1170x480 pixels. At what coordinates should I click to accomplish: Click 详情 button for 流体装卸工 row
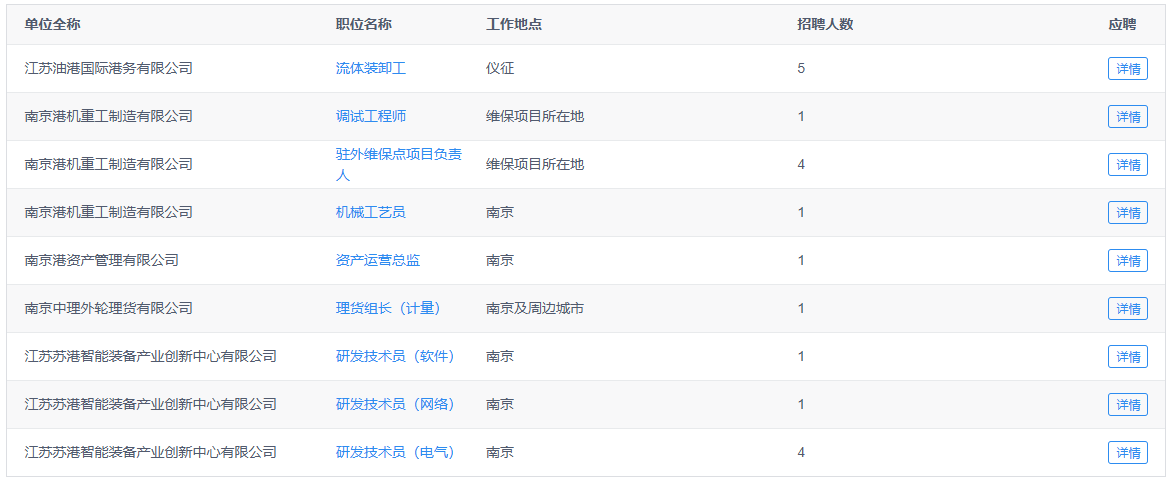[x=1127, y=69]
